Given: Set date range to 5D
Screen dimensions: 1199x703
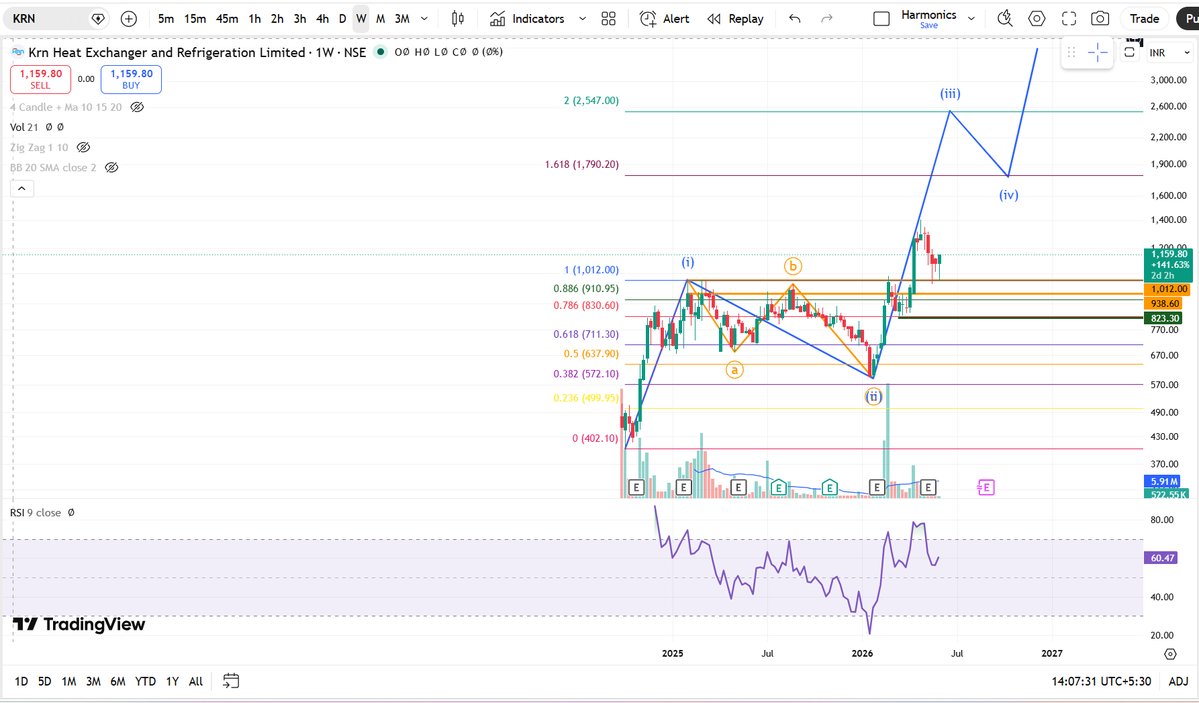Looking at the screenshot, I should (x=44, y=681).
